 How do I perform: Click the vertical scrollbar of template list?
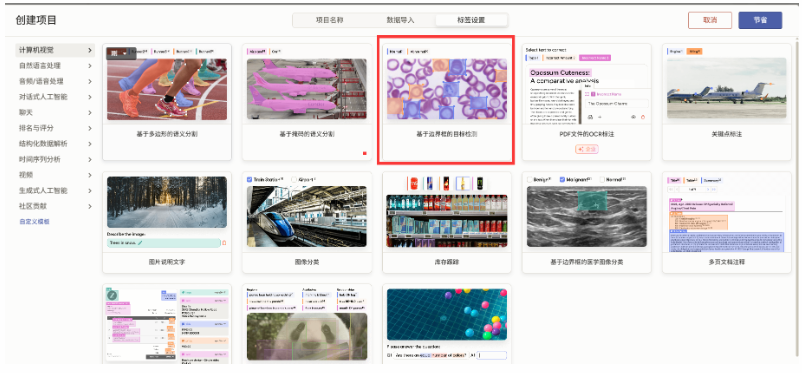(x=797, y=200)
